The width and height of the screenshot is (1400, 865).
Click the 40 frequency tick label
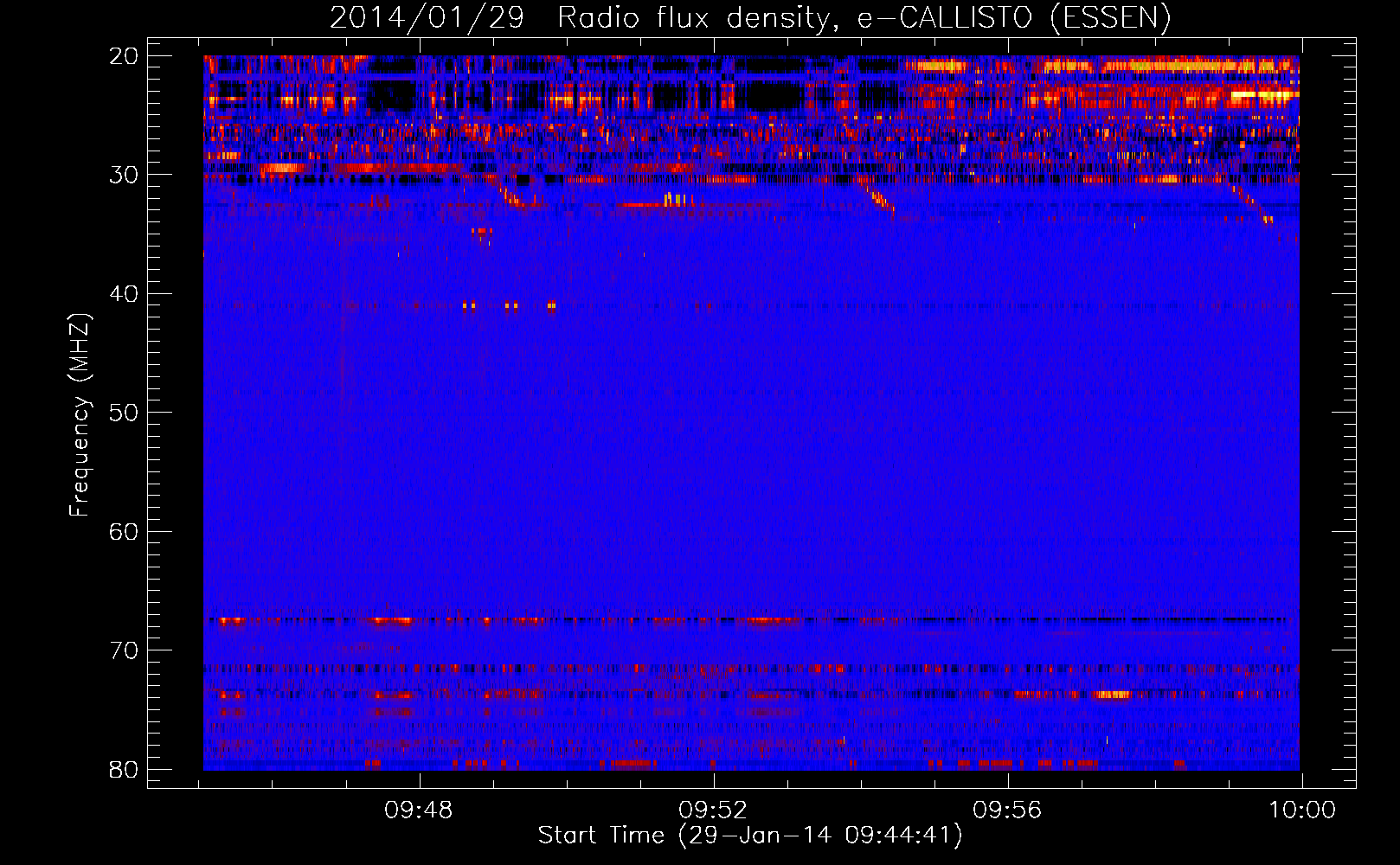pos(124,294)
